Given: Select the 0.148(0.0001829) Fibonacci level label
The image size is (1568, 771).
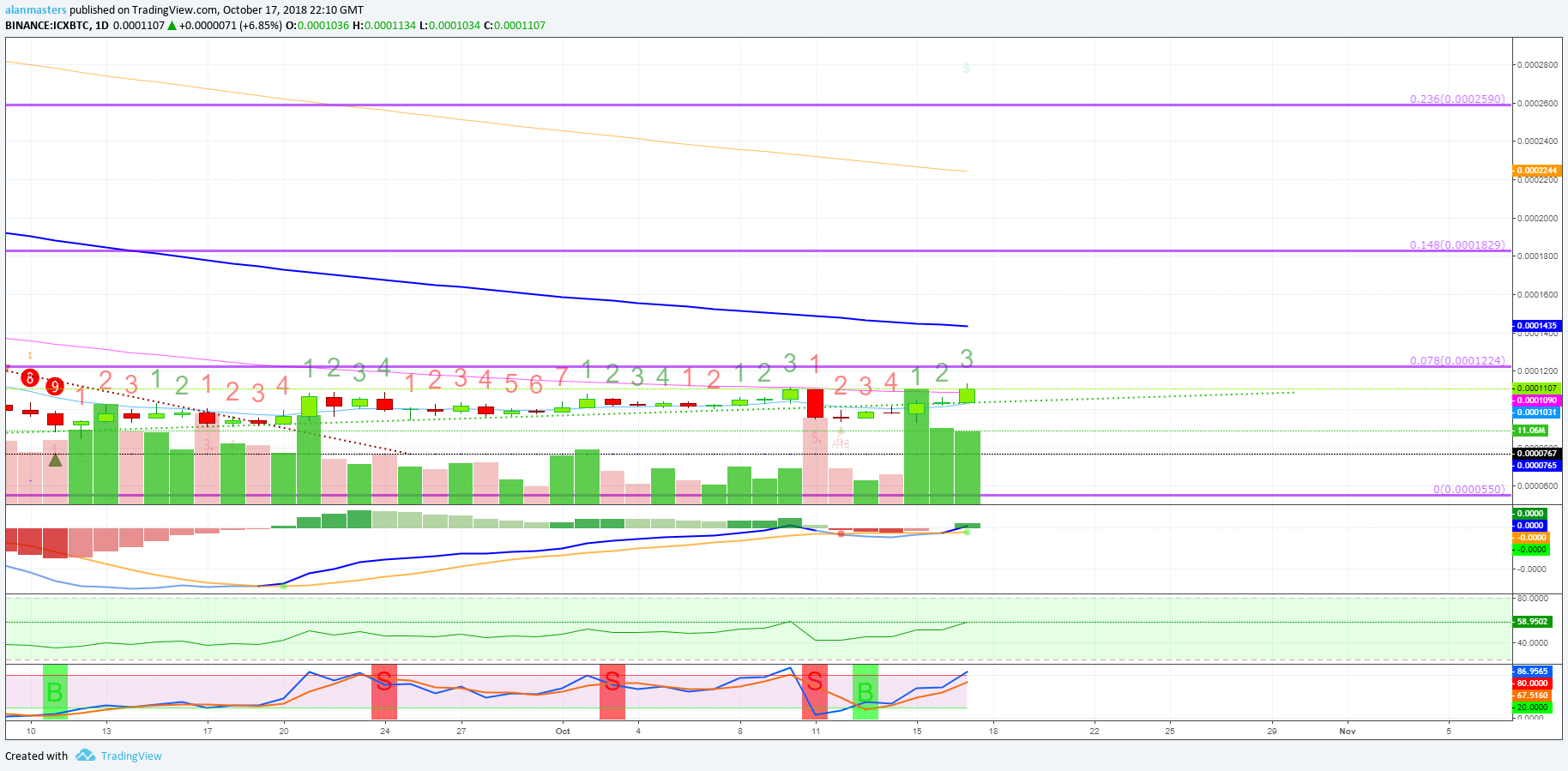Looking at the screenshot, I should coord(1456,244).
